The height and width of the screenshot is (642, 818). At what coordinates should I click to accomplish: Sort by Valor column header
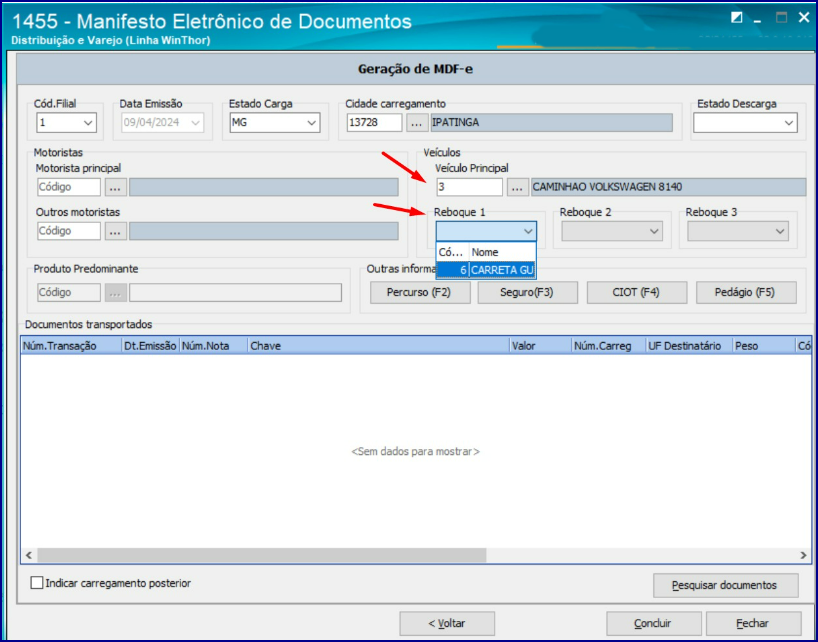point(540,346)
